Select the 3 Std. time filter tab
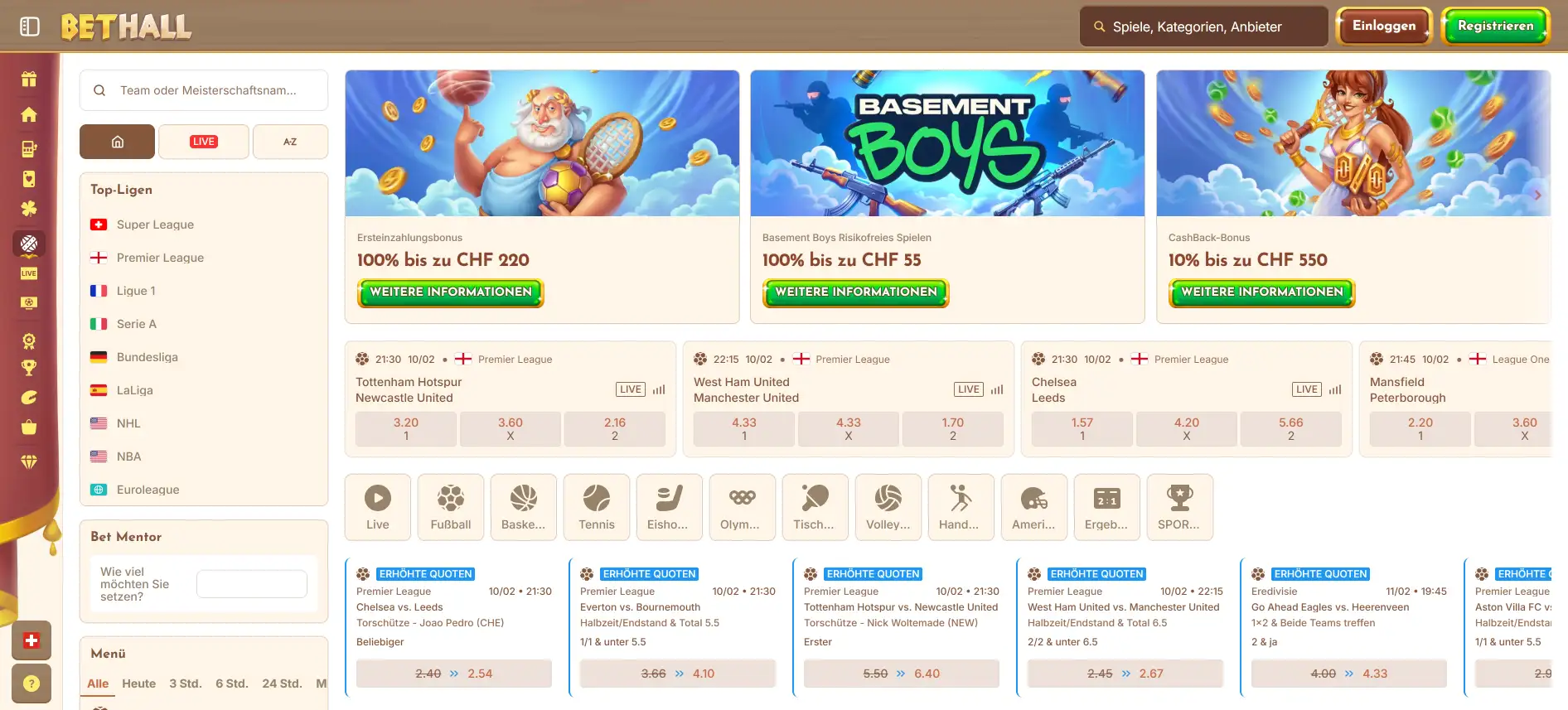1568x710 pixels. [x=186, y=683]
